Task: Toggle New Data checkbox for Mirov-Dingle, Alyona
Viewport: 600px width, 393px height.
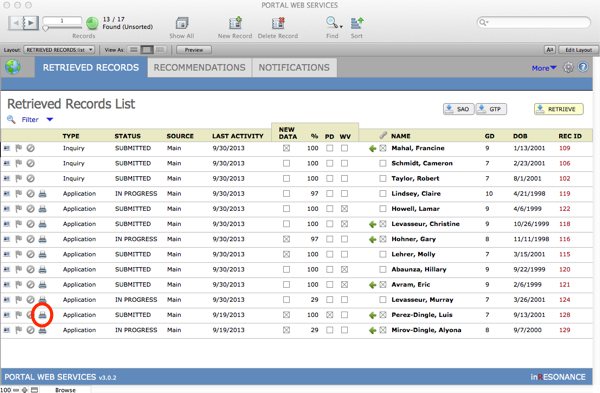Action: tap(286, 330)
